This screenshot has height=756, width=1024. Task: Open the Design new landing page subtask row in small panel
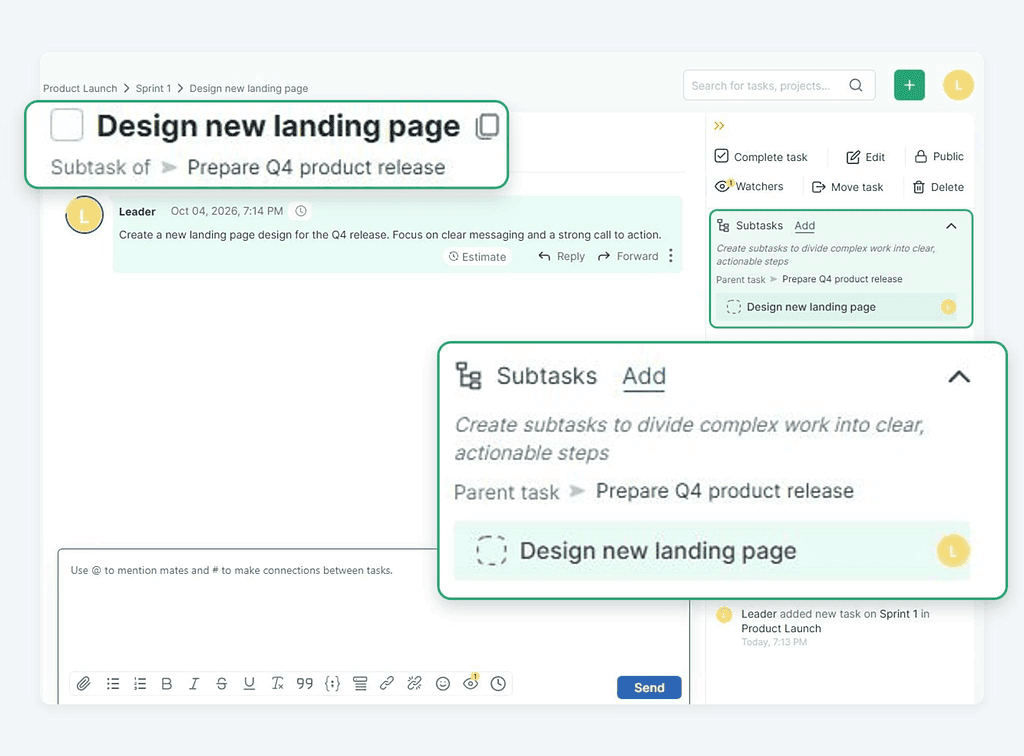pos(837,307)
